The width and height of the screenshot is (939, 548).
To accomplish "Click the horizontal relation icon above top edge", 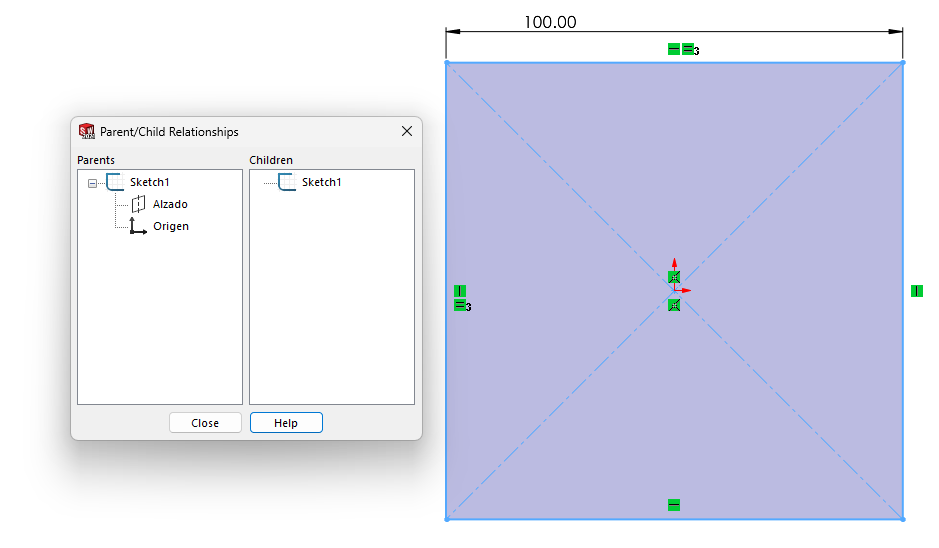I will 674,49.
